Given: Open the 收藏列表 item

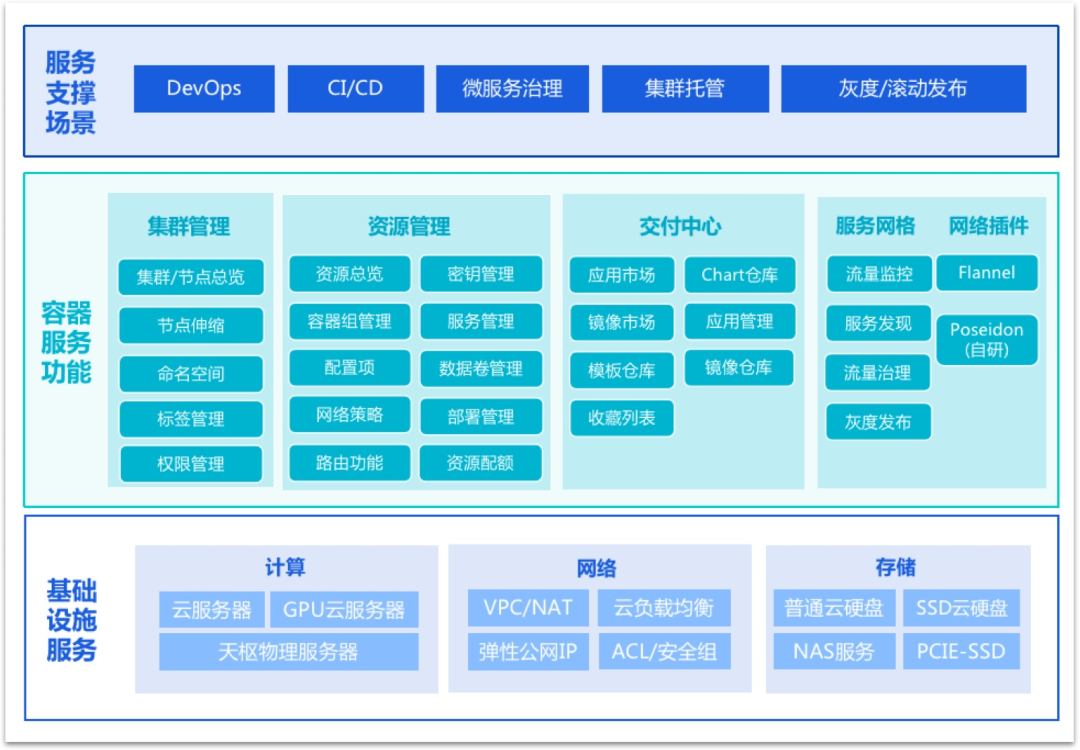Looking at the screenshot, I should [x=621, y=418].
